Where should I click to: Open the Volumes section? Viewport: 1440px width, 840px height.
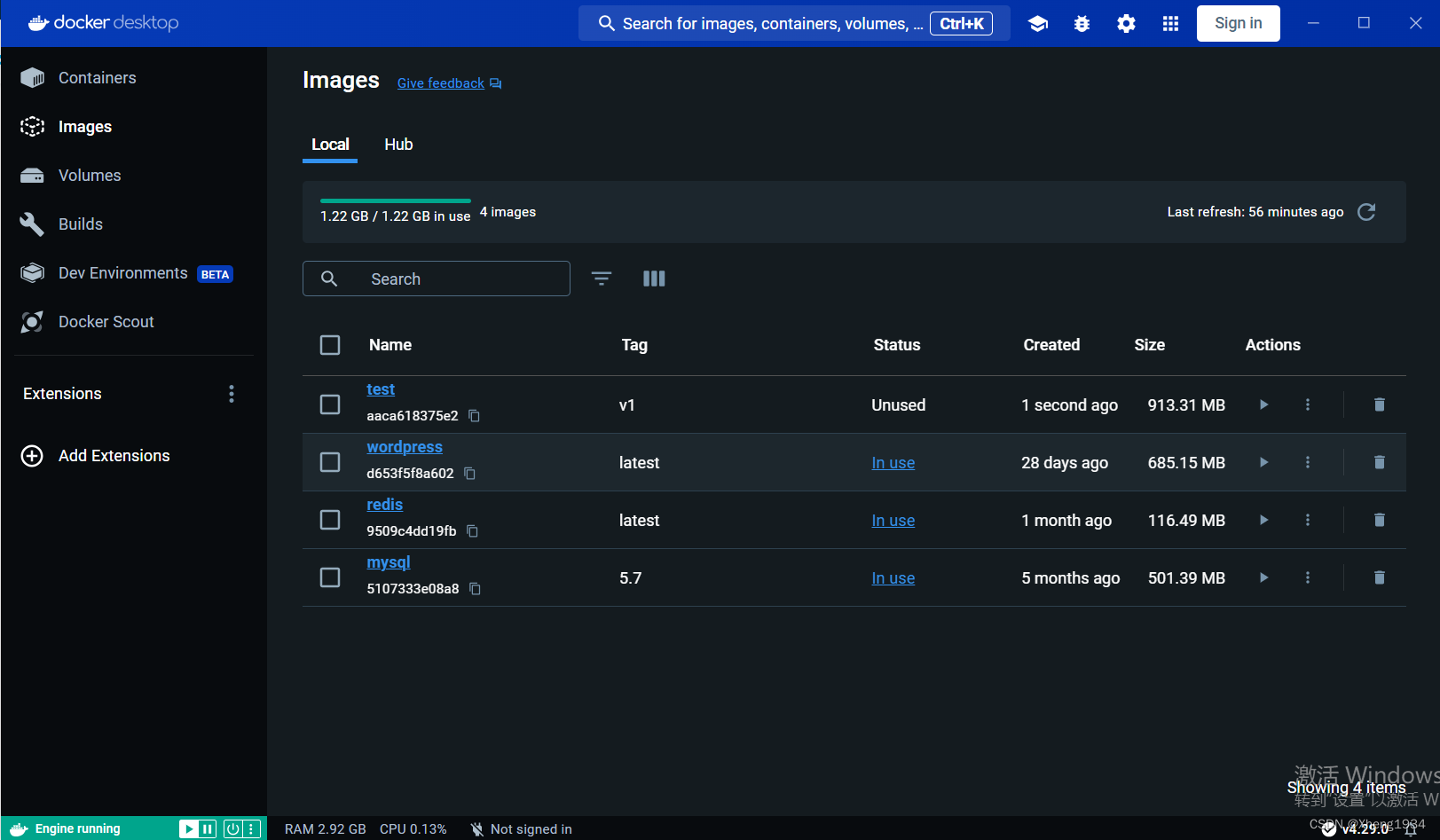[x=89, y=175]
